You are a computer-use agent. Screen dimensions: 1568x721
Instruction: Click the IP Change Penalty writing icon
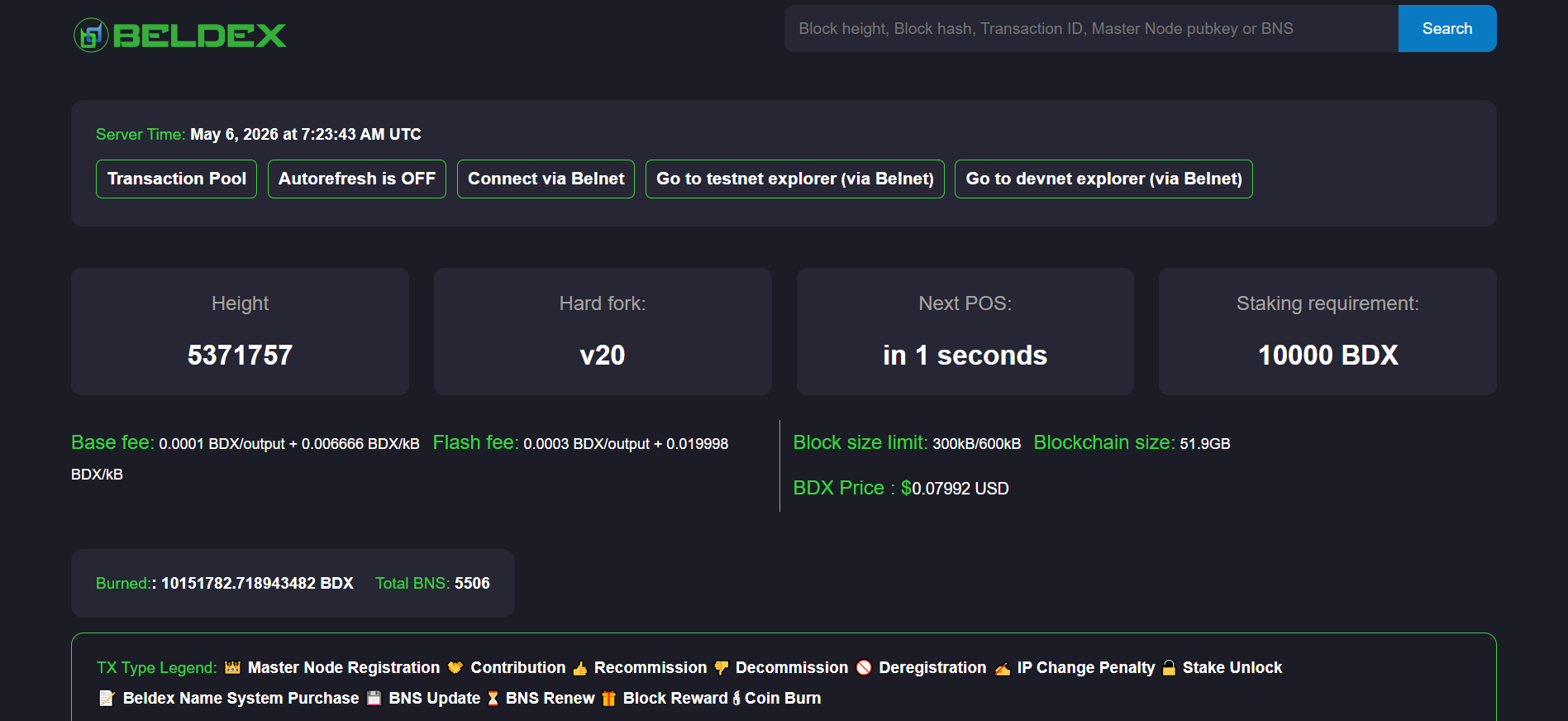[1003, 668]
